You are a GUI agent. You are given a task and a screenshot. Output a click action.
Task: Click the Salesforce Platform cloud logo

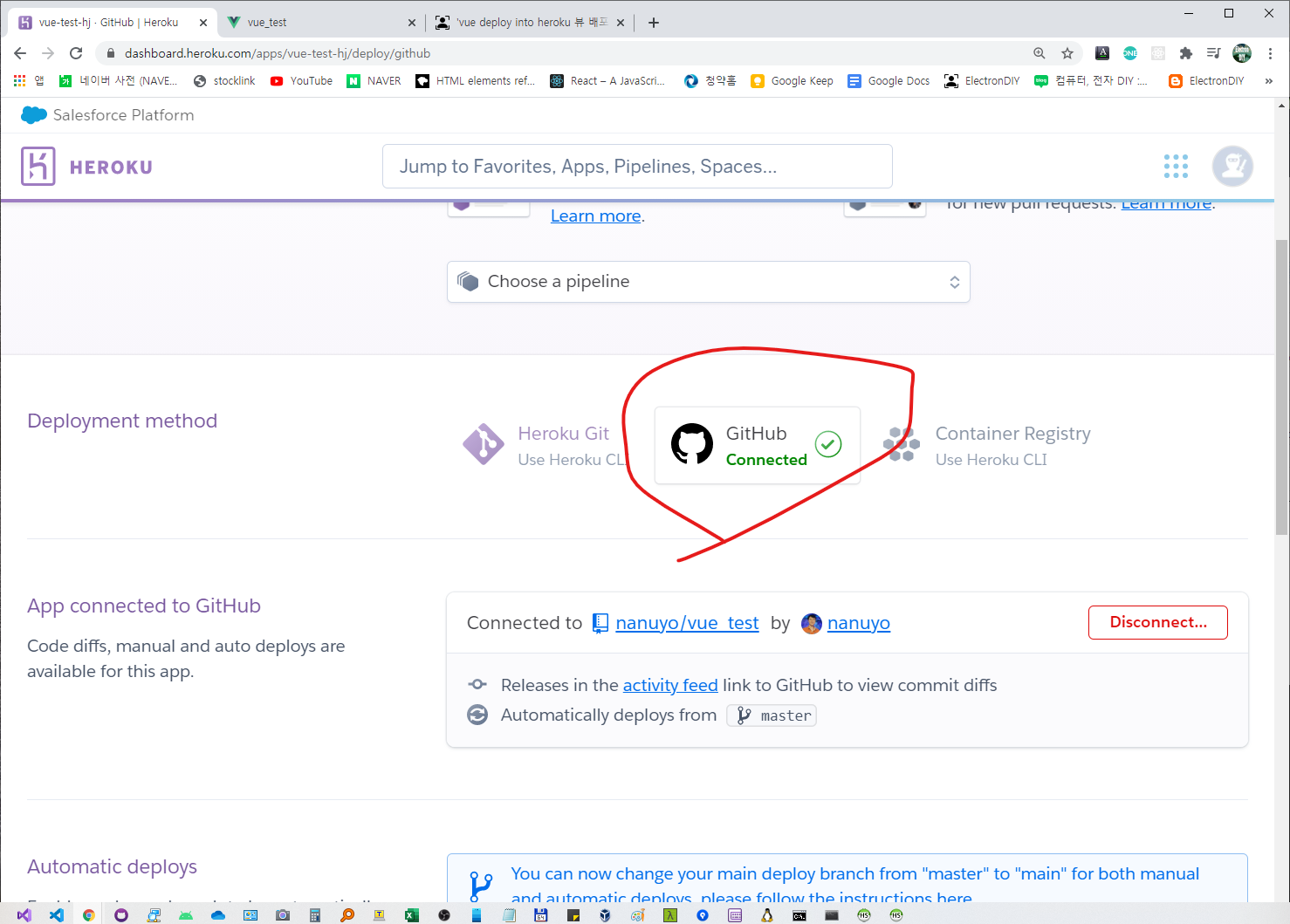(x=34, y=115)
